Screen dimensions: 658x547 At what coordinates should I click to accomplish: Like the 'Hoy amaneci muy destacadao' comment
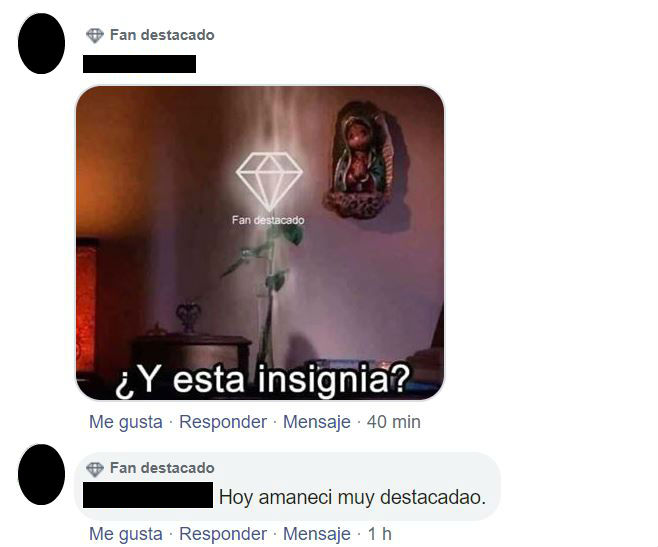click(126, 534)
